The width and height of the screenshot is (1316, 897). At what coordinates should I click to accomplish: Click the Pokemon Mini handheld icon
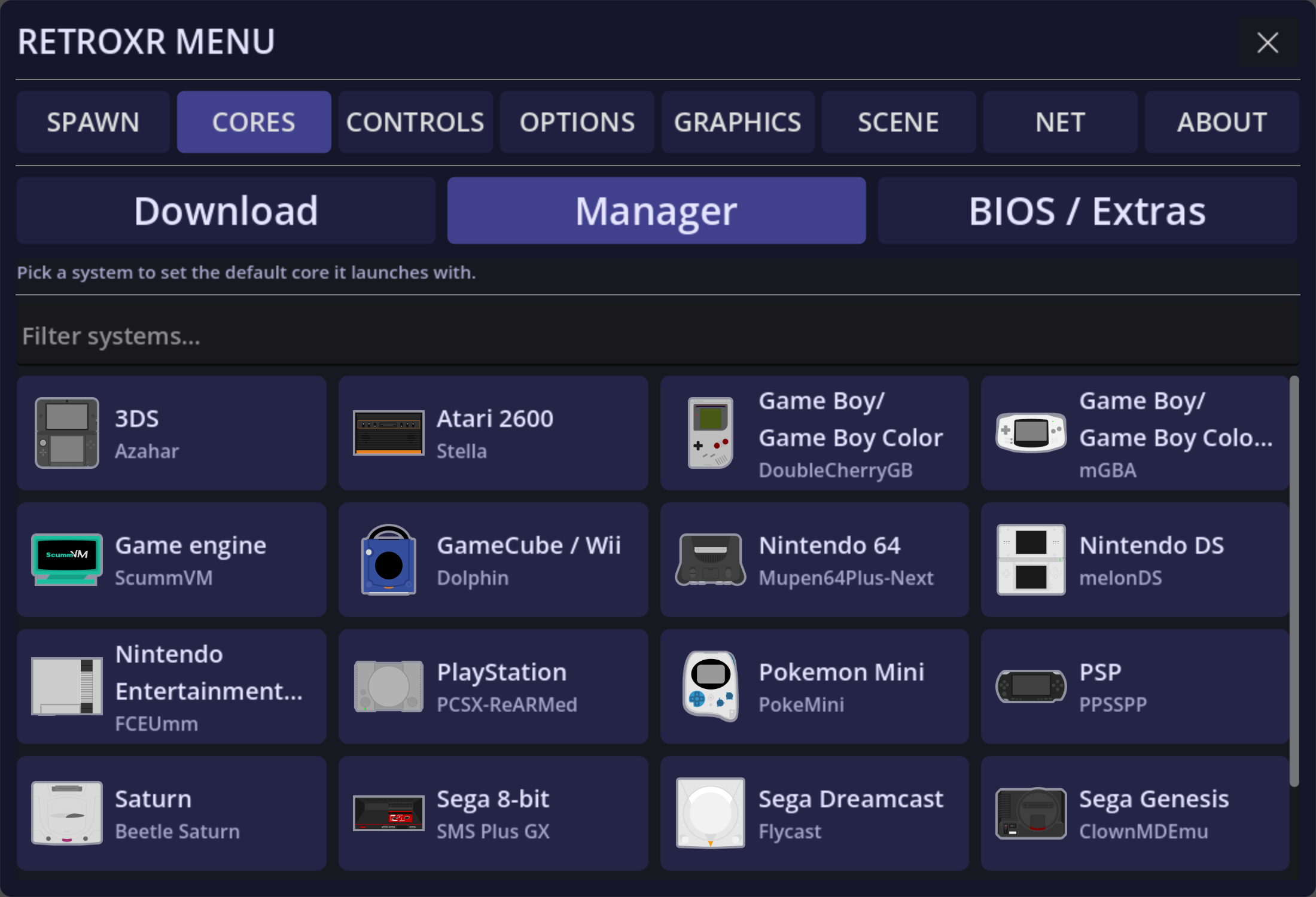(x=711, y=687)
